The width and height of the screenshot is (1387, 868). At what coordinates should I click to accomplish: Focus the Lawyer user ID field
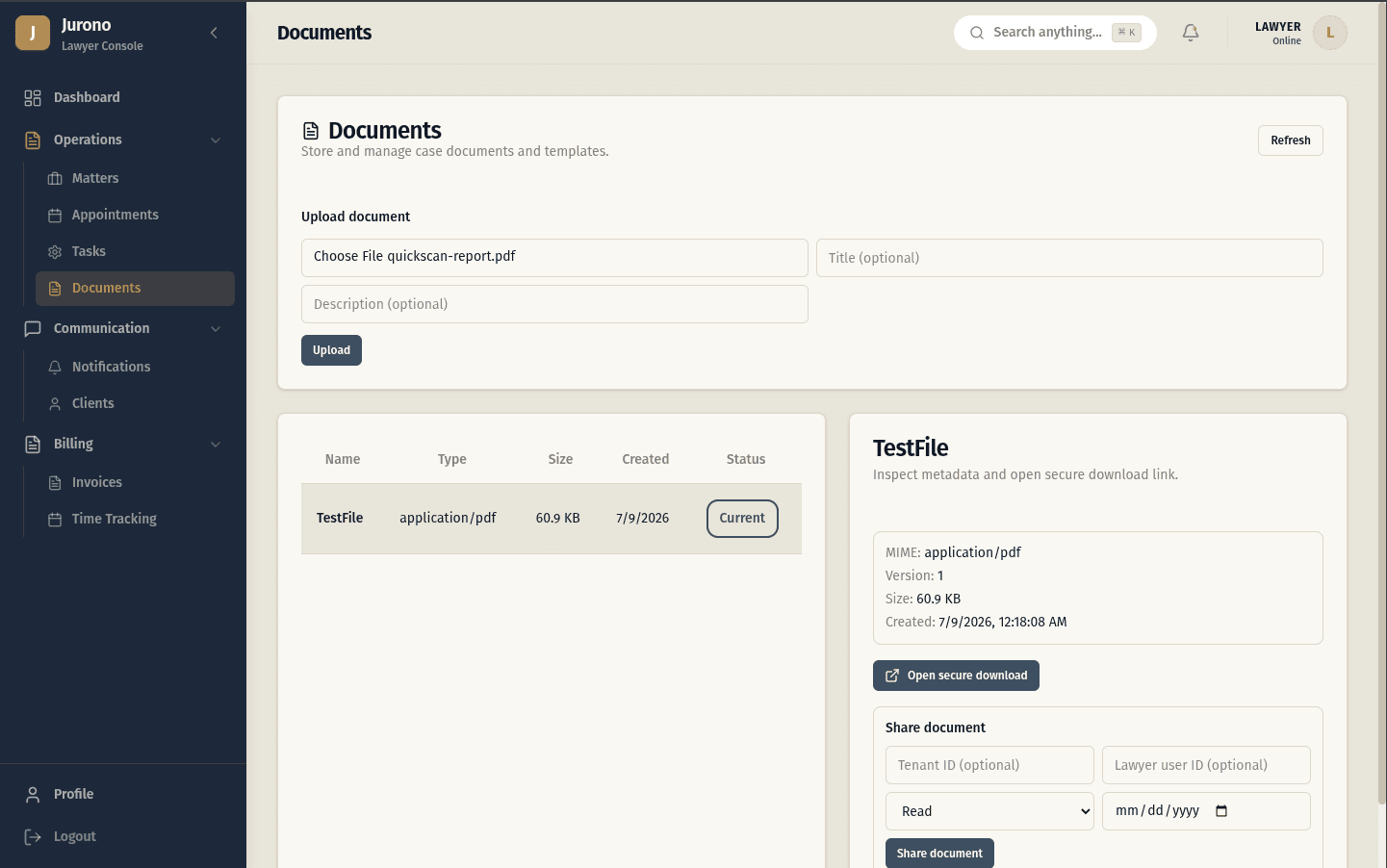1206,765
